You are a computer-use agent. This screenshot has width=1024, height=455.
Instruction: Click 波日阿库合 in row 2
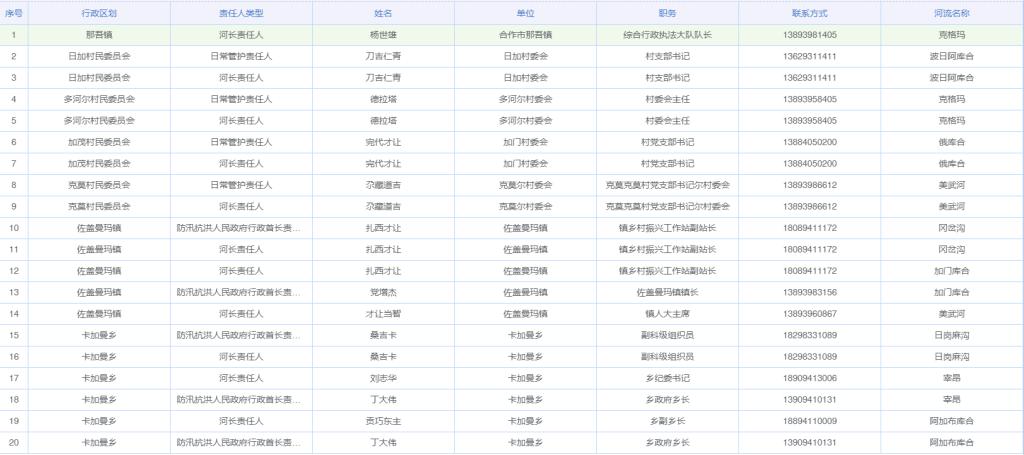coord(952,57)
